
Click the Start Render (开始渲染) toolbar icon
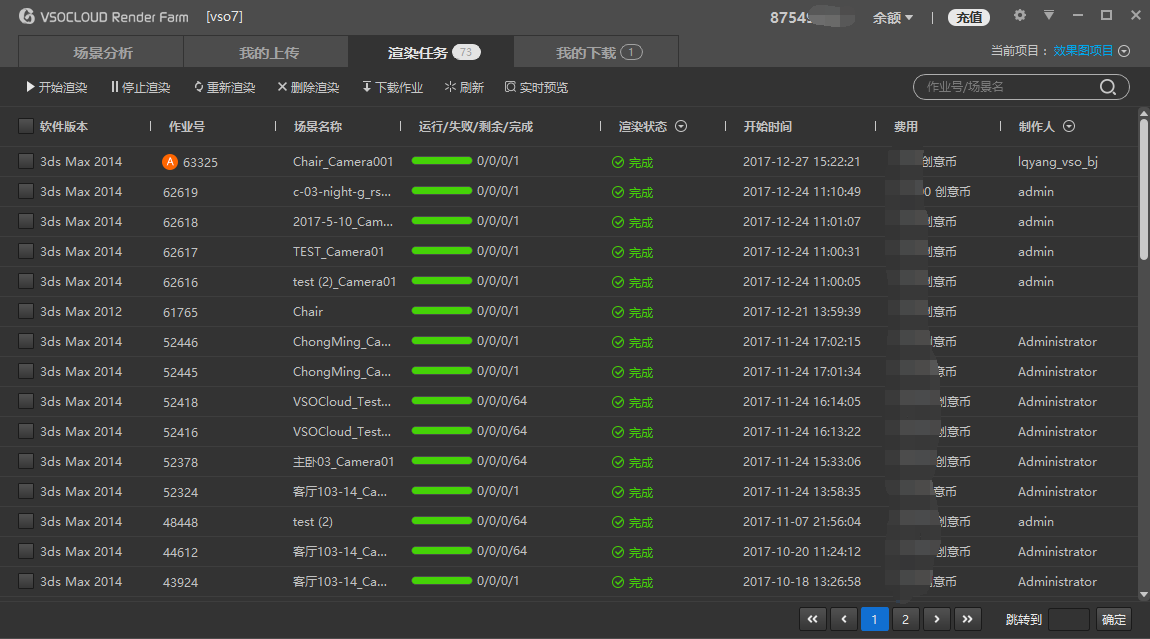pos(31,88)
